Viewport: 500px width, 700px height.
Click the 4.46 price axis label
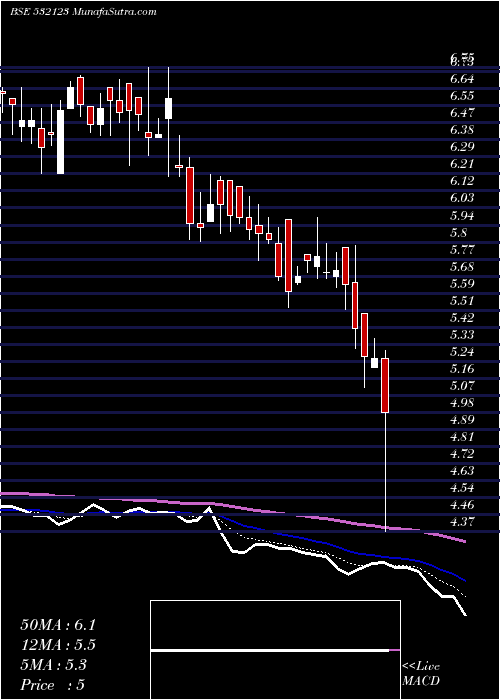click(x=462, y=505)
